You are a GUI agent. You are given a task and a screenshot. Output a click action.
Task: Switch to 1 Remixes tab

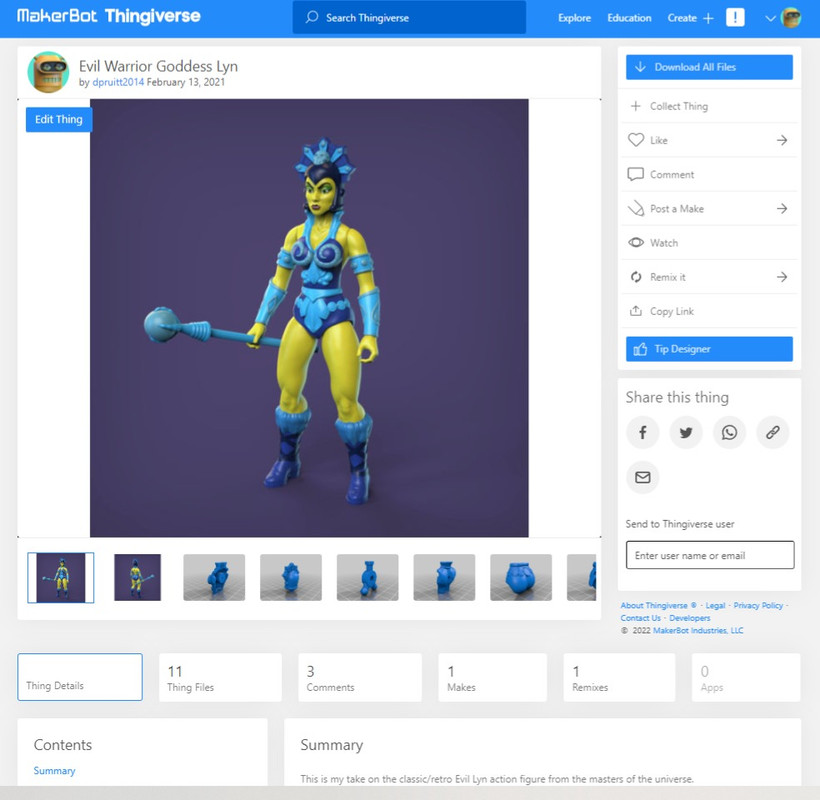click(619, 677)
